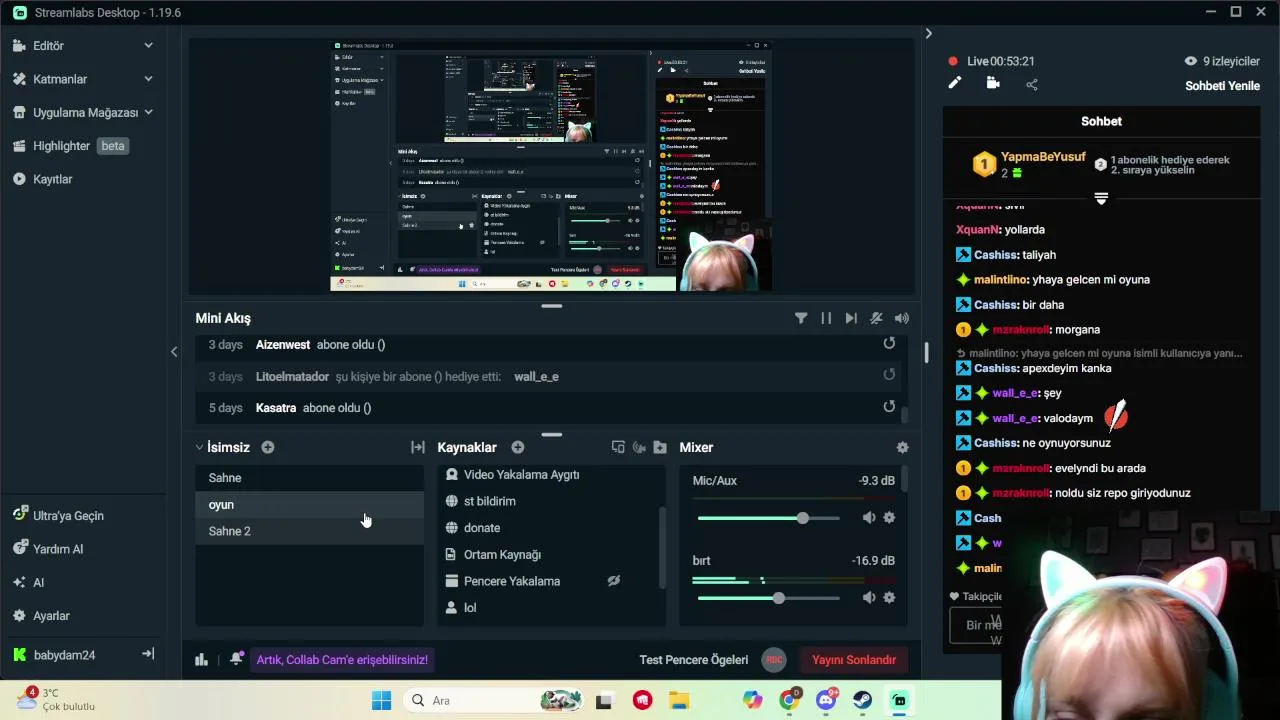Open the performance stats bar-chart icon
Viewport: 1280px width, 720px height.
(201, 659)
